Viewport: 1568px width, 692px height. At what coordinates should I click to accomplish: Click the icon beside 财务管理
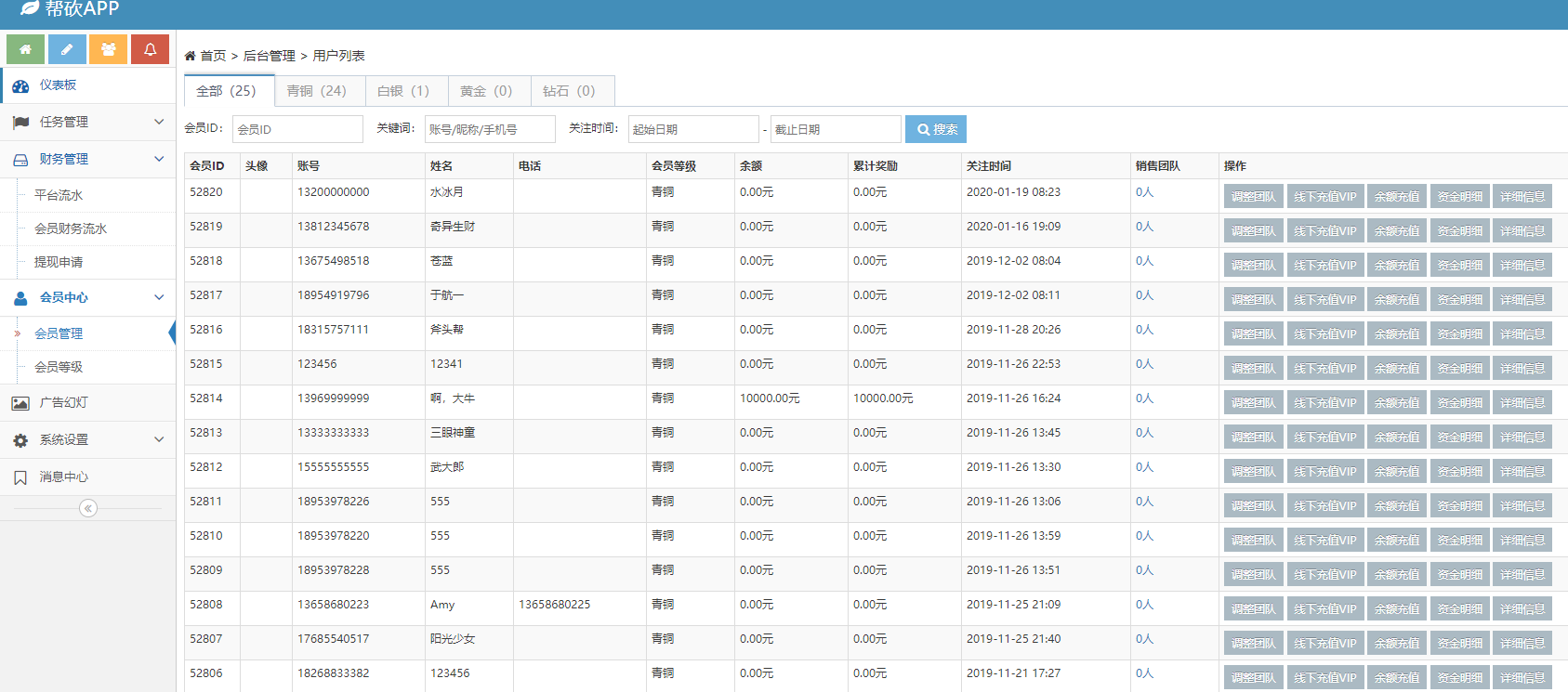[x=20, y=160]
